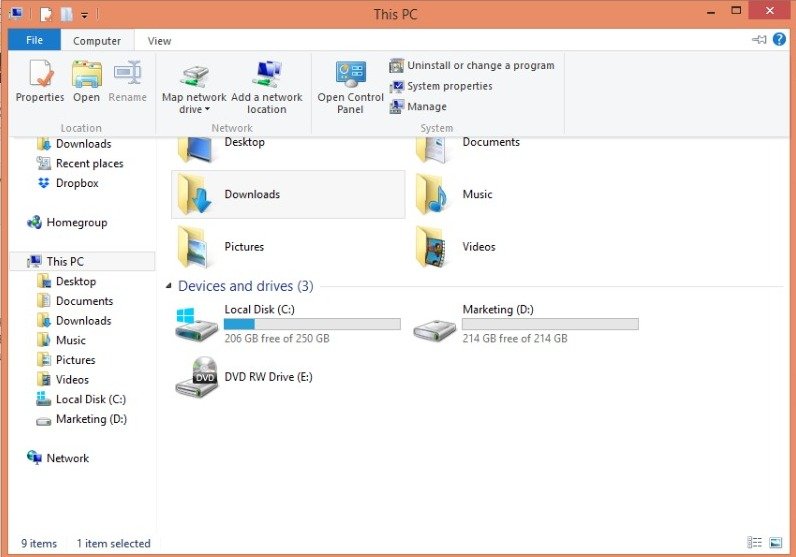Collapse the Devices and drives group
The width and height of the screenshot is (796, 557).
coord(169,286)
